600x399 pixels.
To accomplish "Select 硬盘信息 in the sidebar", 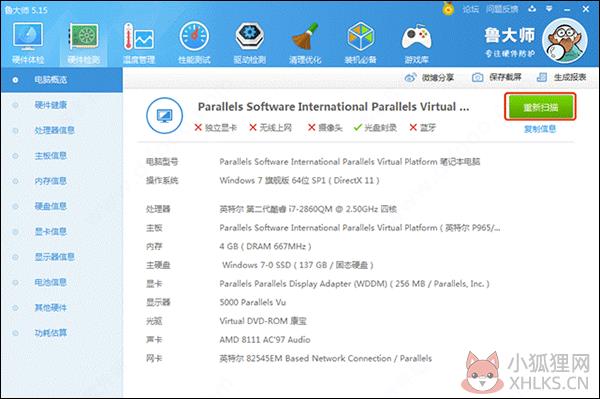I will click(62, 206).
